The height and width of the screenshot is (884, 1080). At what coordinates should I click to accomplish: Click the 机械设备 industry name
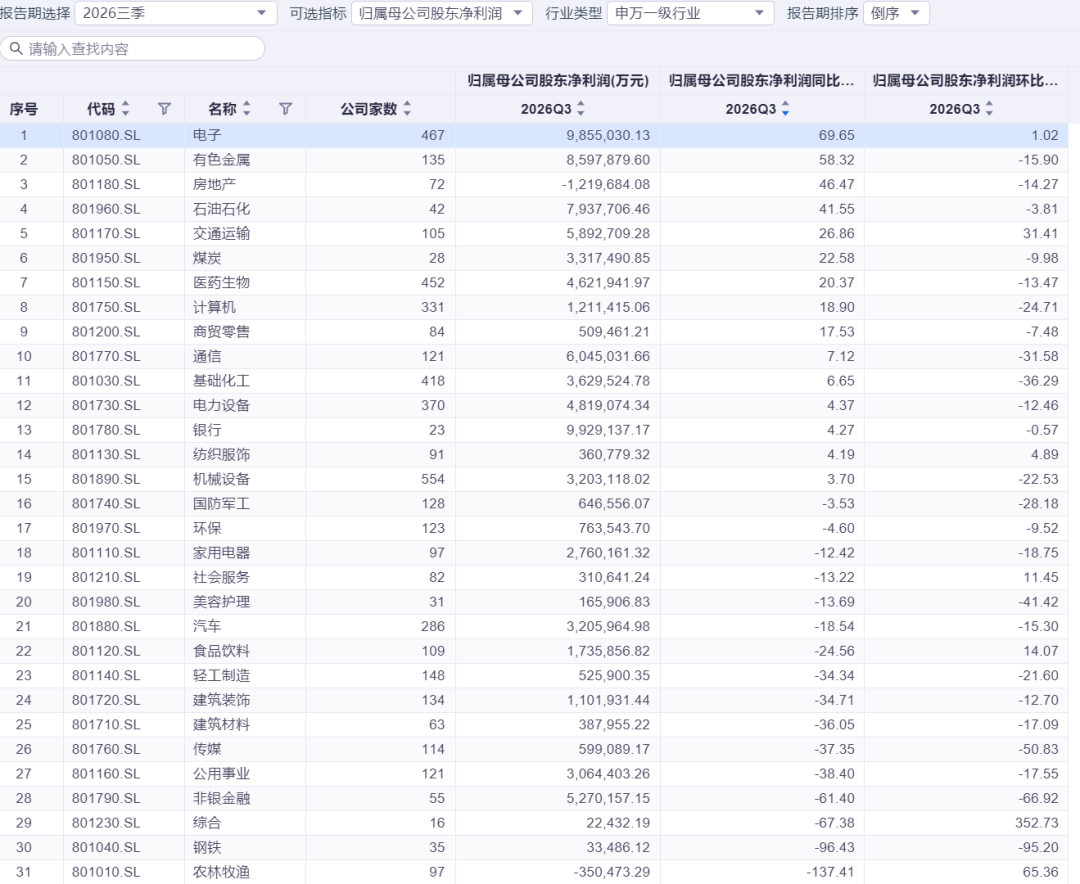(222, 479)
